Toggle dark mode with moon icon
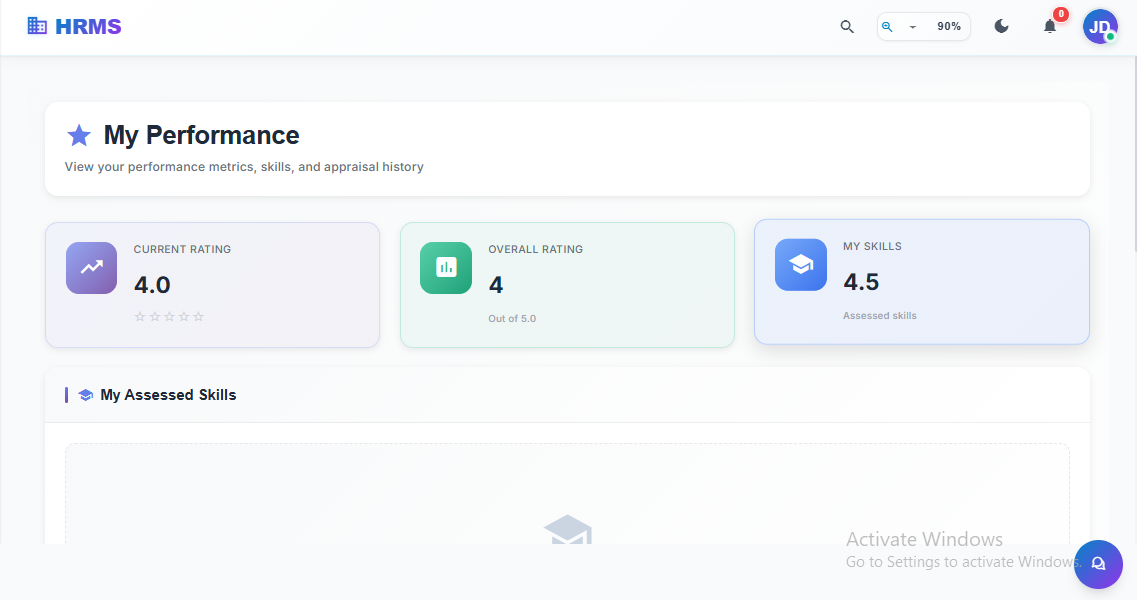Viewport: 1137px width, 600px height. click(1001, 27)
